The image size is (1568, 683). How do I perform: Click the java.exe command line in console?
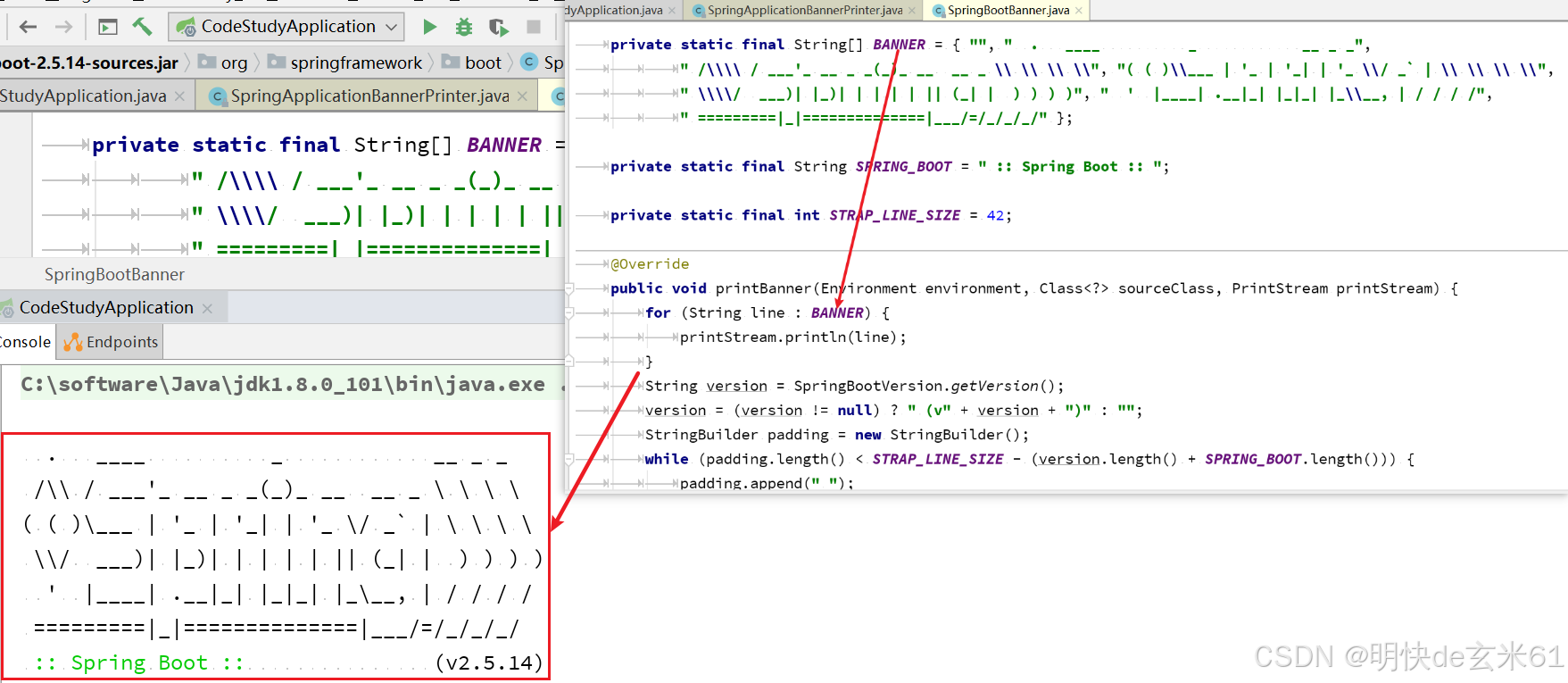point(283,384)
